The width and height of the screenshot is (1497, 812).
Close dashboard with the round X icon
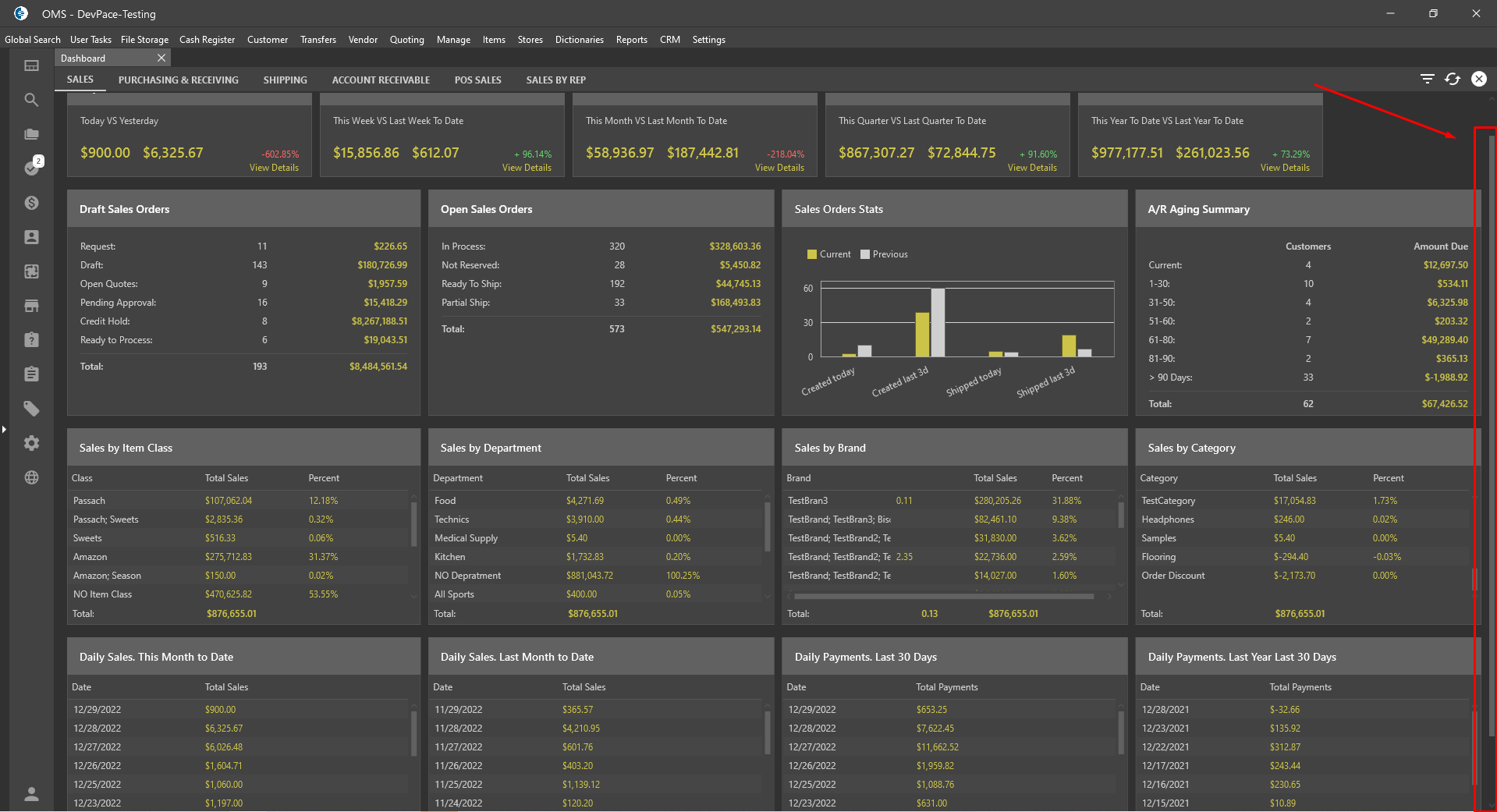click(1479, 79)
